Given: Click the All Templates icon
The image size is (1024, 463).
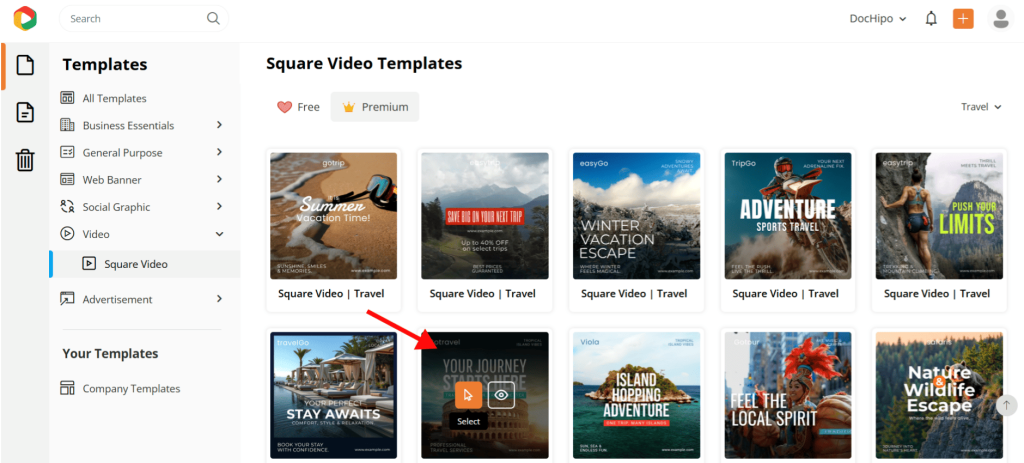Looking at the screenshot, I should tap(67, 98).
